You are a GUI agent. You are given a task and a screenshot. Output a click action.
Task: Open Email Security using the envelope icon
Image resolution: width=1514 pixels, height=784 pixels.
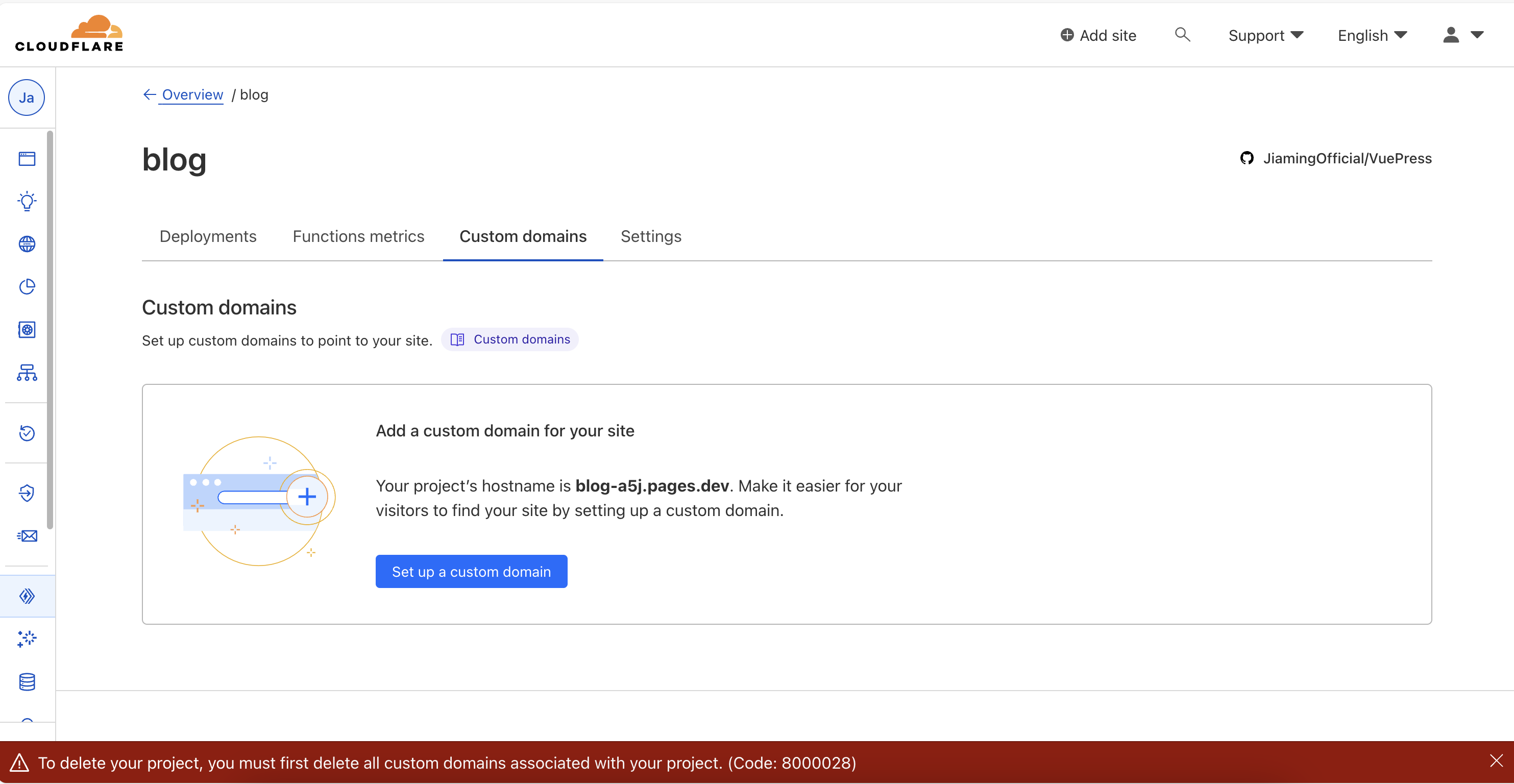coord(27,535)
